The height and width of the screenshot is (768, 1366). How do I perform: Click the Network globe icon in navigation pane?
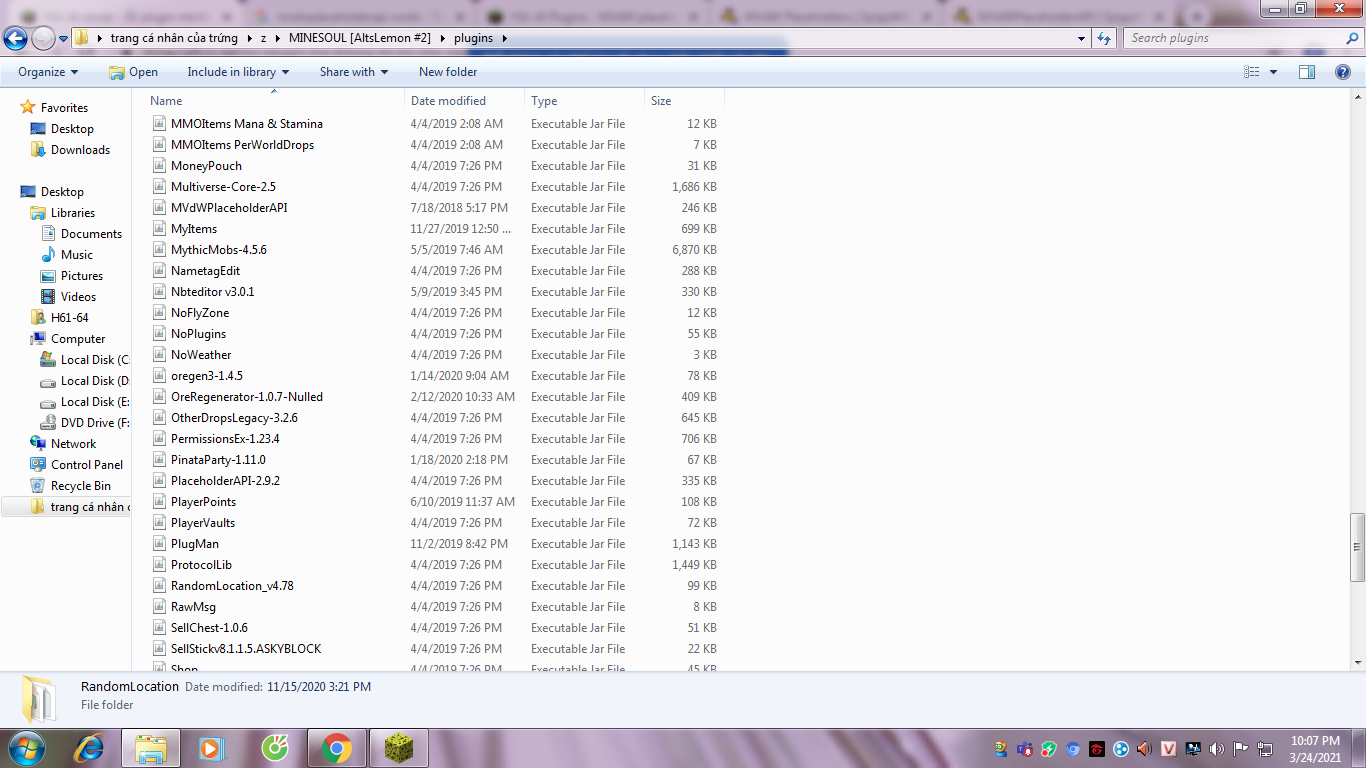pos(38,444)
